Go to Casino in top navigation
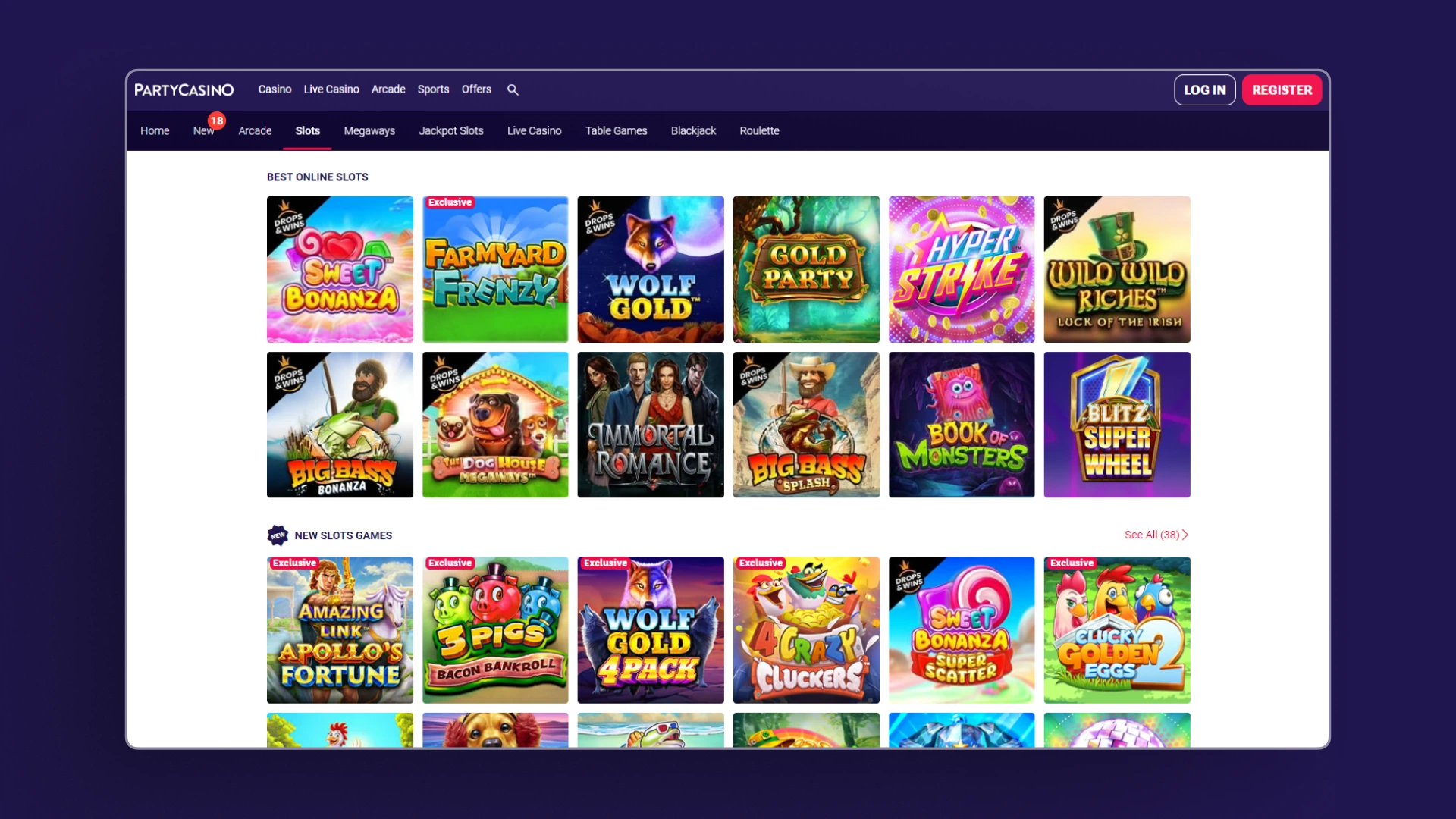Image resolution: width=1456 pixels, height=819 pixels. pos(275,89)
